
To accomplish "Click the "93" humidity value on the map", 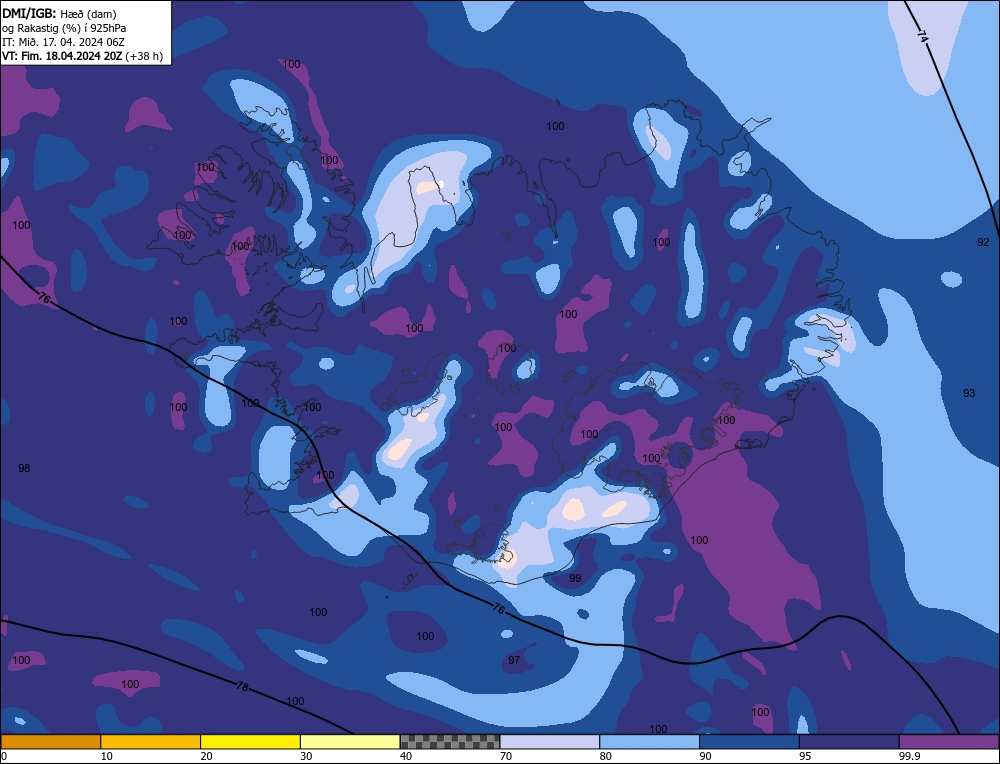I will pos(969,393).
